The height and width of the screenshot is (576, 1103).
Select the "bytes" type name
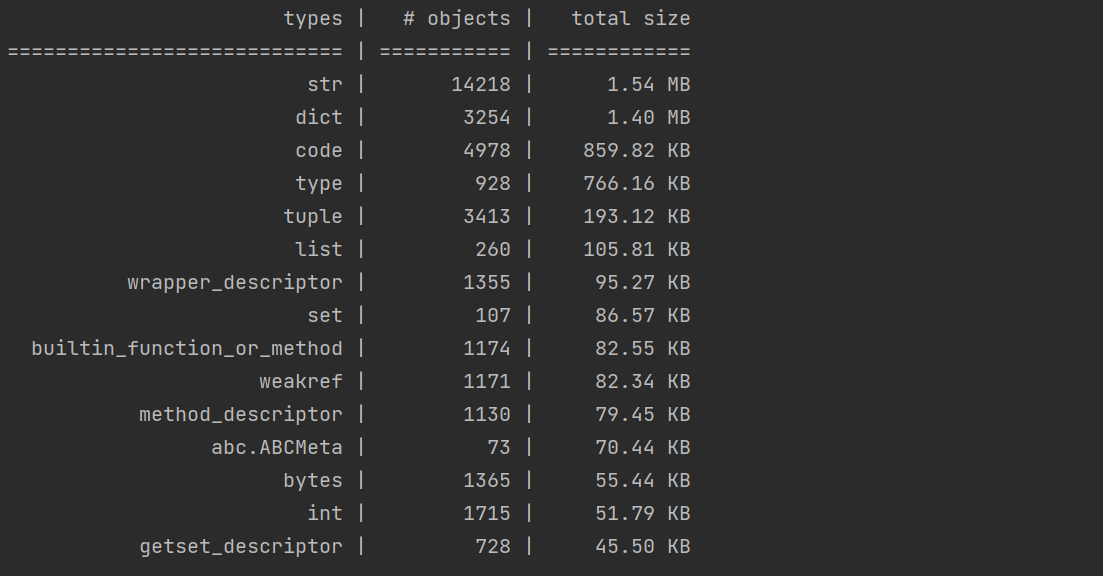[312, 481]
